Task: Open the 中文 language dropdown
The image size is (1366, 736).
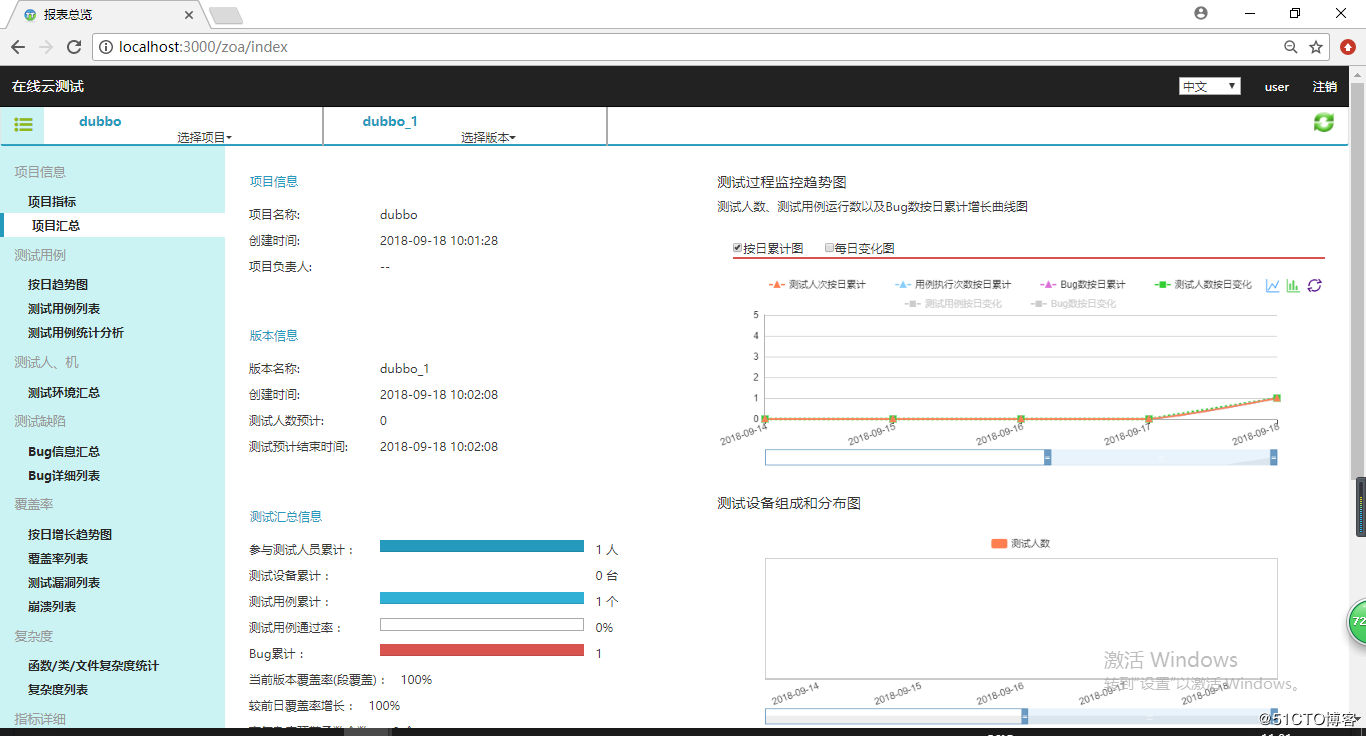Action: point(1210,86)
